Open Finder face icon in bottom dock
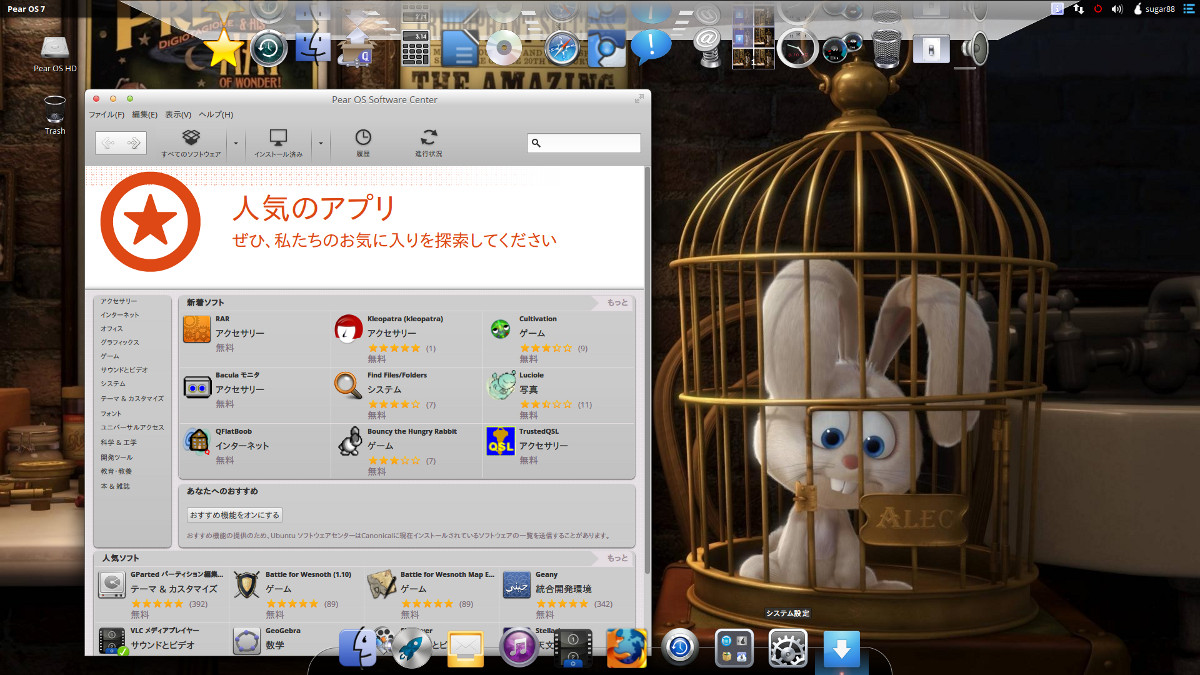The height and width of the screenshot is (675, 1200). pos(358,648)
